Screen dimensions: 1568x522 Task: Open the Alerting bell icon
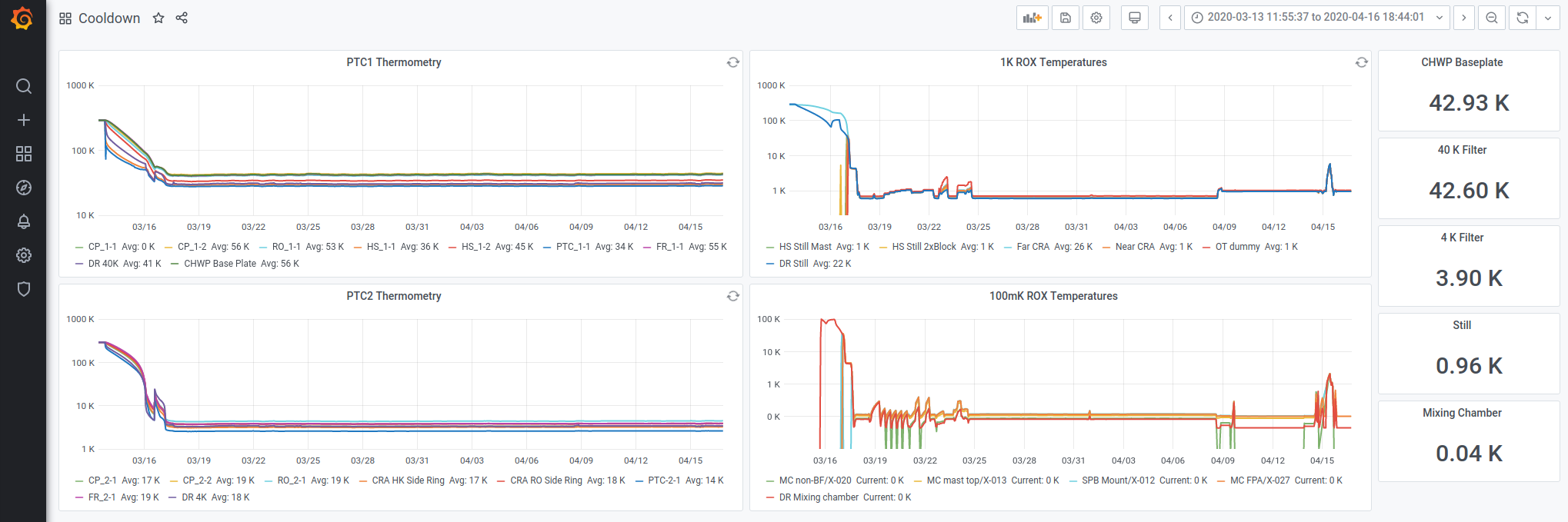click(24, 221)
